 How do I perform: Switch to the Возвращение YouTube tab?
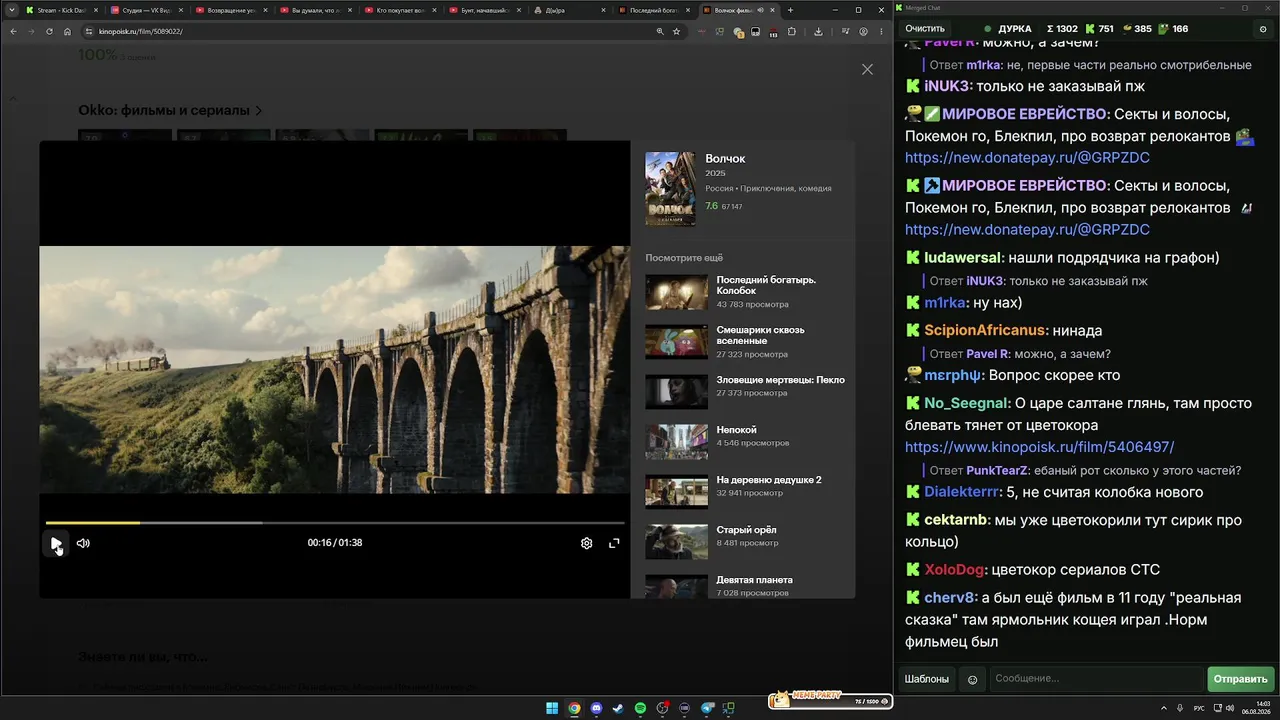(230, 10)
